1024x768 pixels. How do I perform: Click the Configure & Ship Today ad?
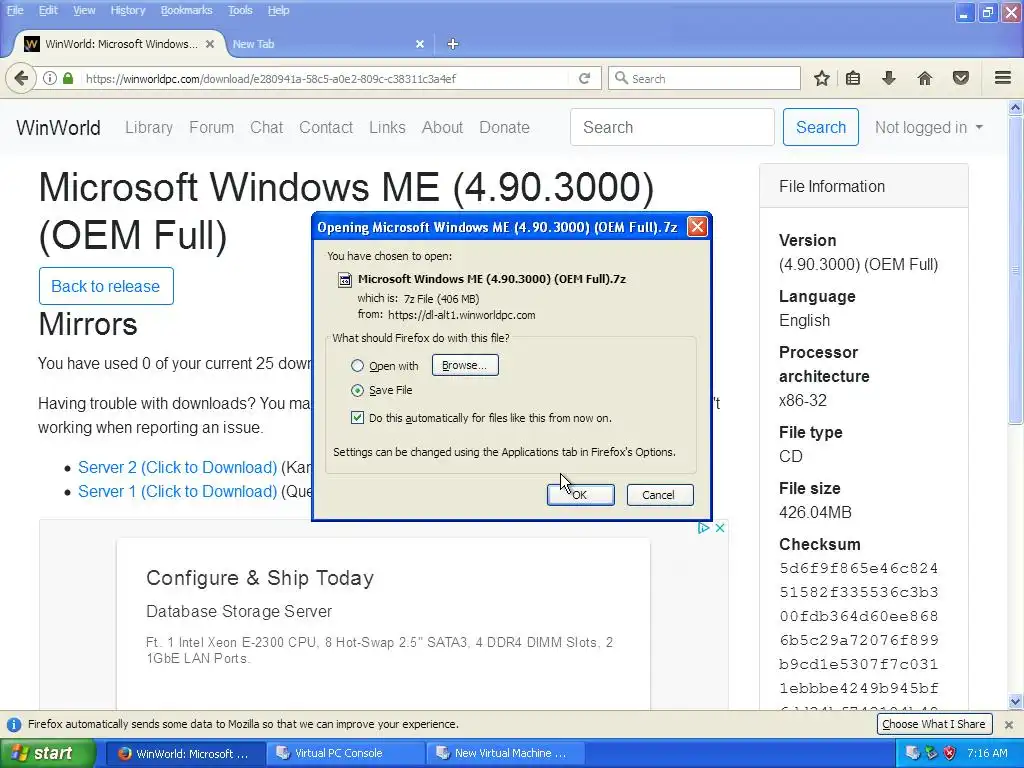(x=383, y=624)
